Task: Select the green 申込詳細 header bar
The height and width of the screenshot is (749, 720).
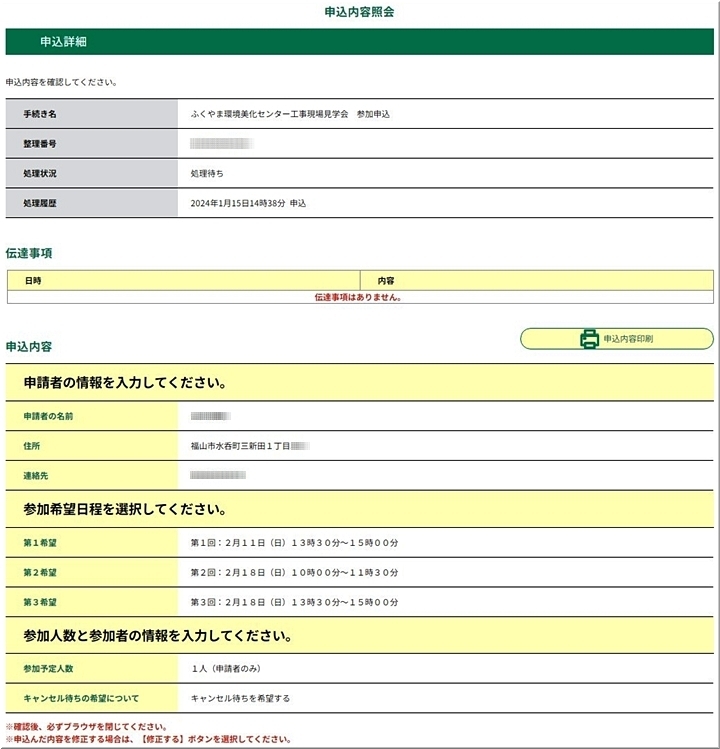Action: point(360,42)
